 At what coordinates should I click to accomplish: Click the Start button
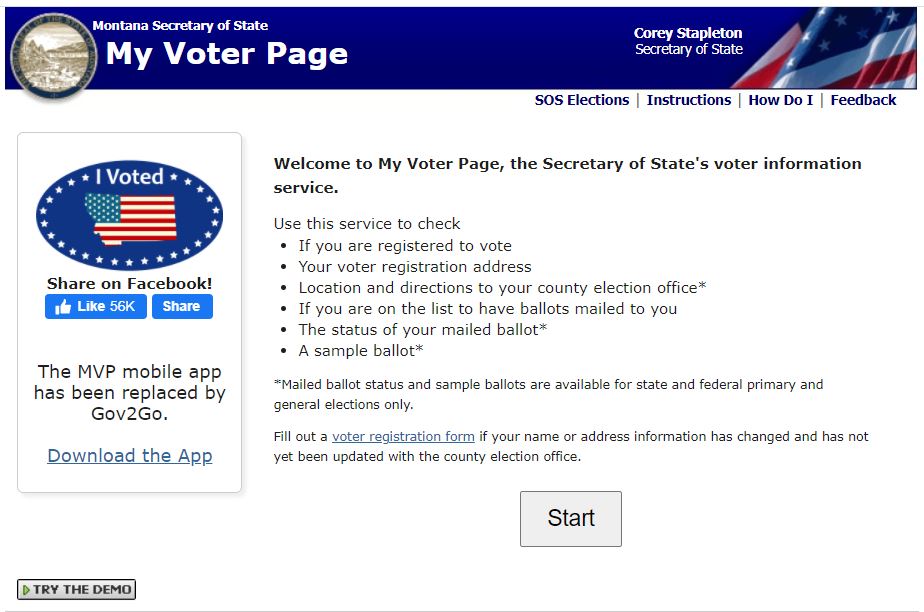(x=570, y=518)
